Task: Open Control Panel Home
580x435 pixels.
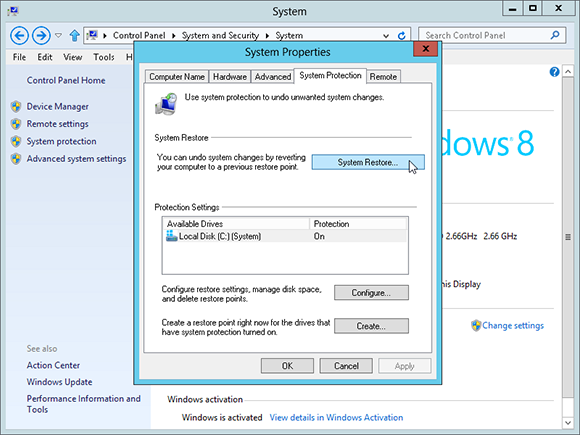Action: tap(66, 80)
